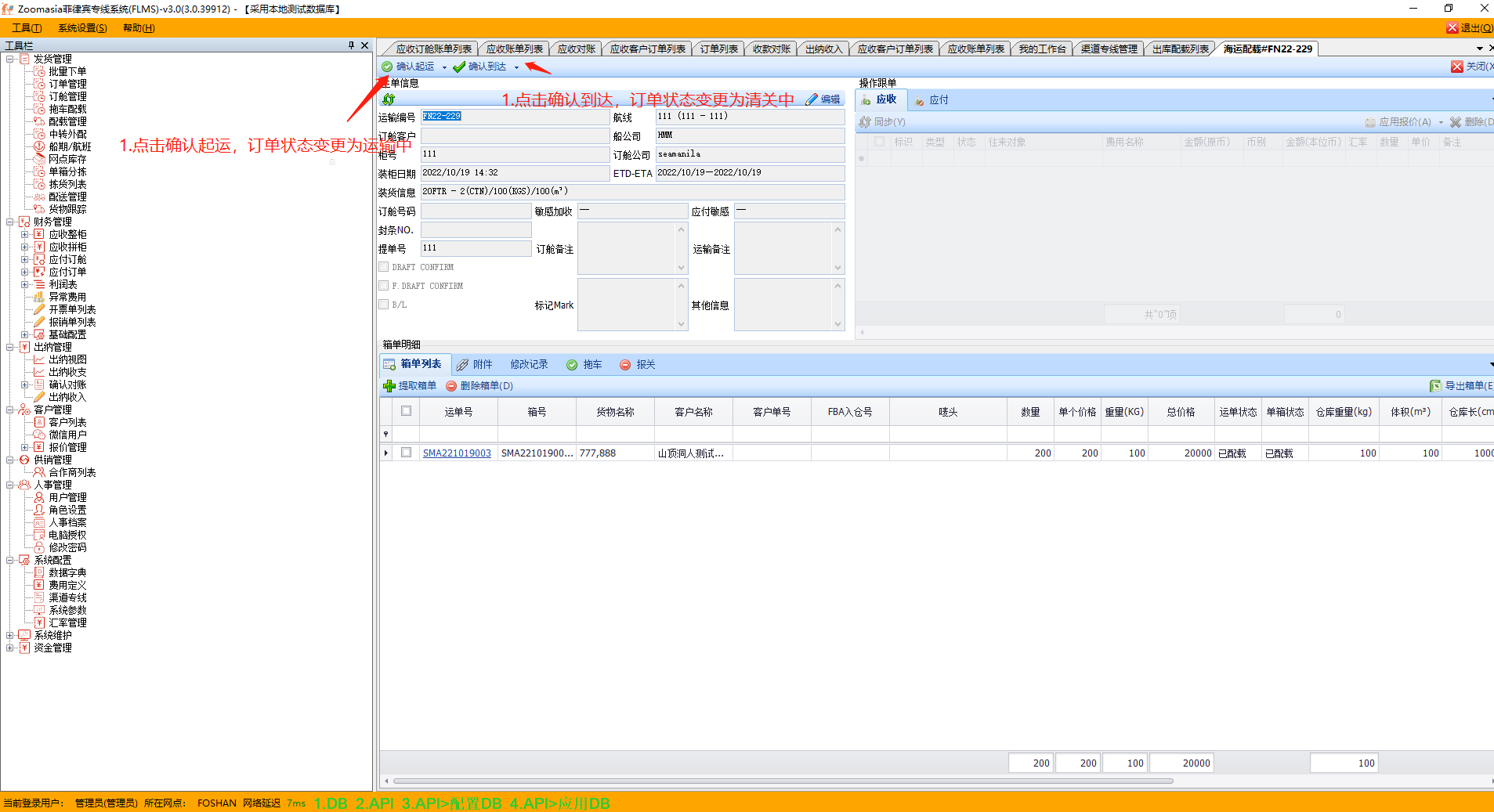Switch to the 我的工作台 tab
Screen dimensions: 1494x812
point(1041,49)
